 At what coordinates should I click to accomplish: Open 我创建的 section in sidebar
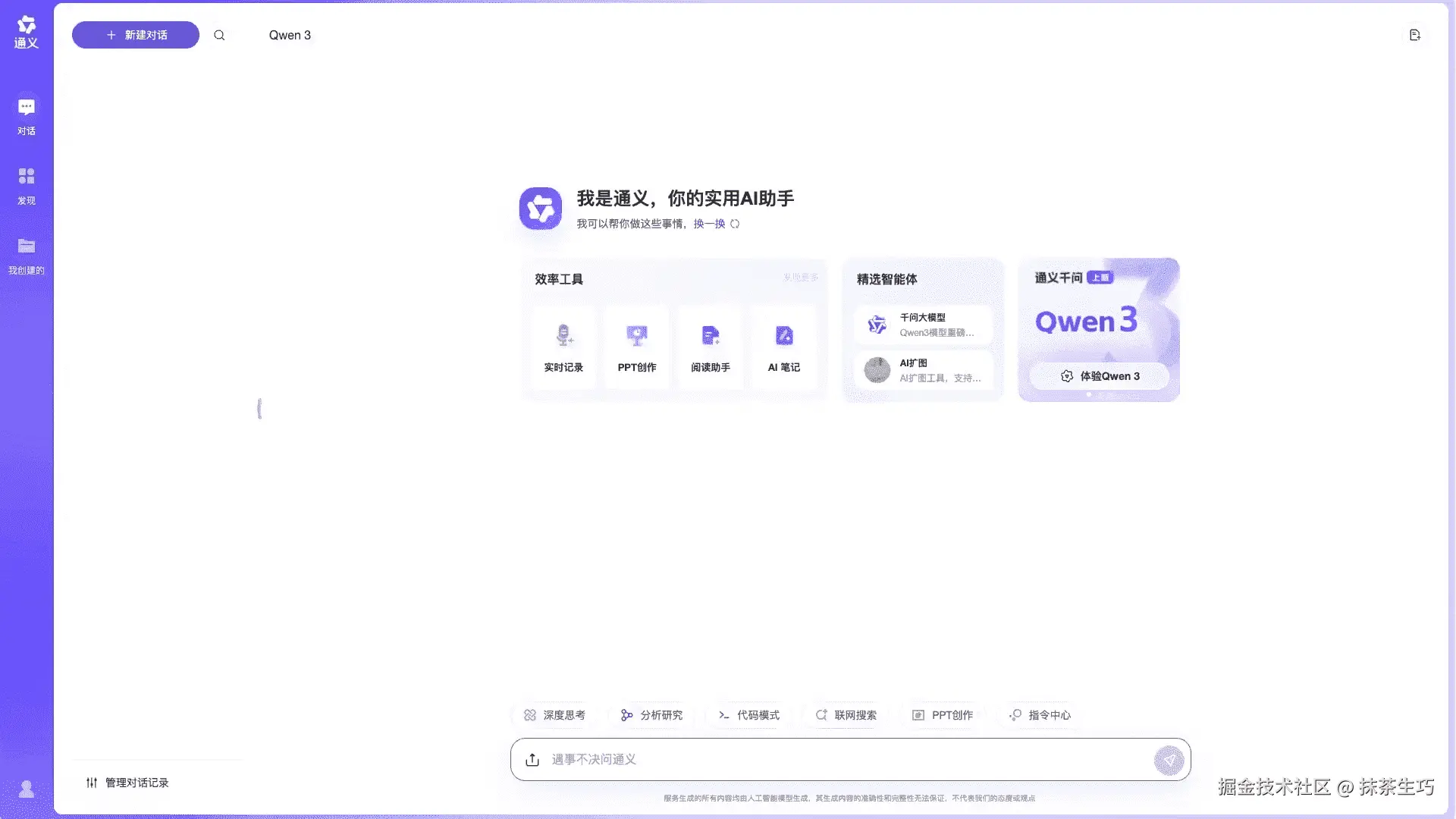27,255
